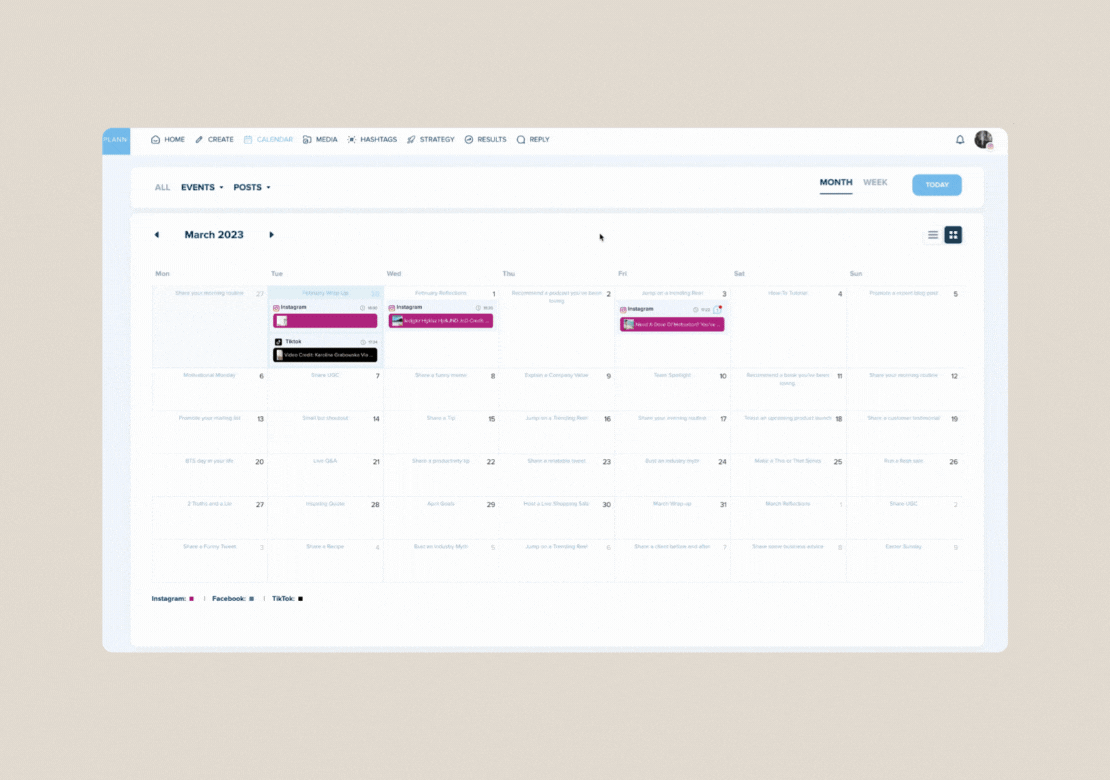This screenshot has width=1110, height=780.
Task: Select the Month view tab
Action: [x=836, y=183]
